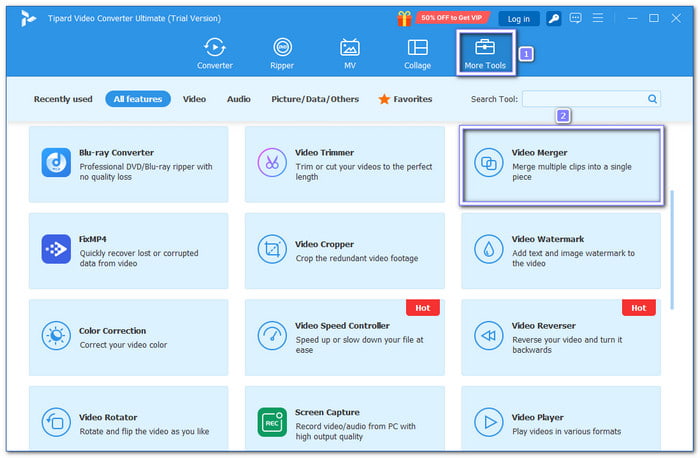Click the key register icon
This screenshot has width=700, height=458.
[x=554, y=18]
